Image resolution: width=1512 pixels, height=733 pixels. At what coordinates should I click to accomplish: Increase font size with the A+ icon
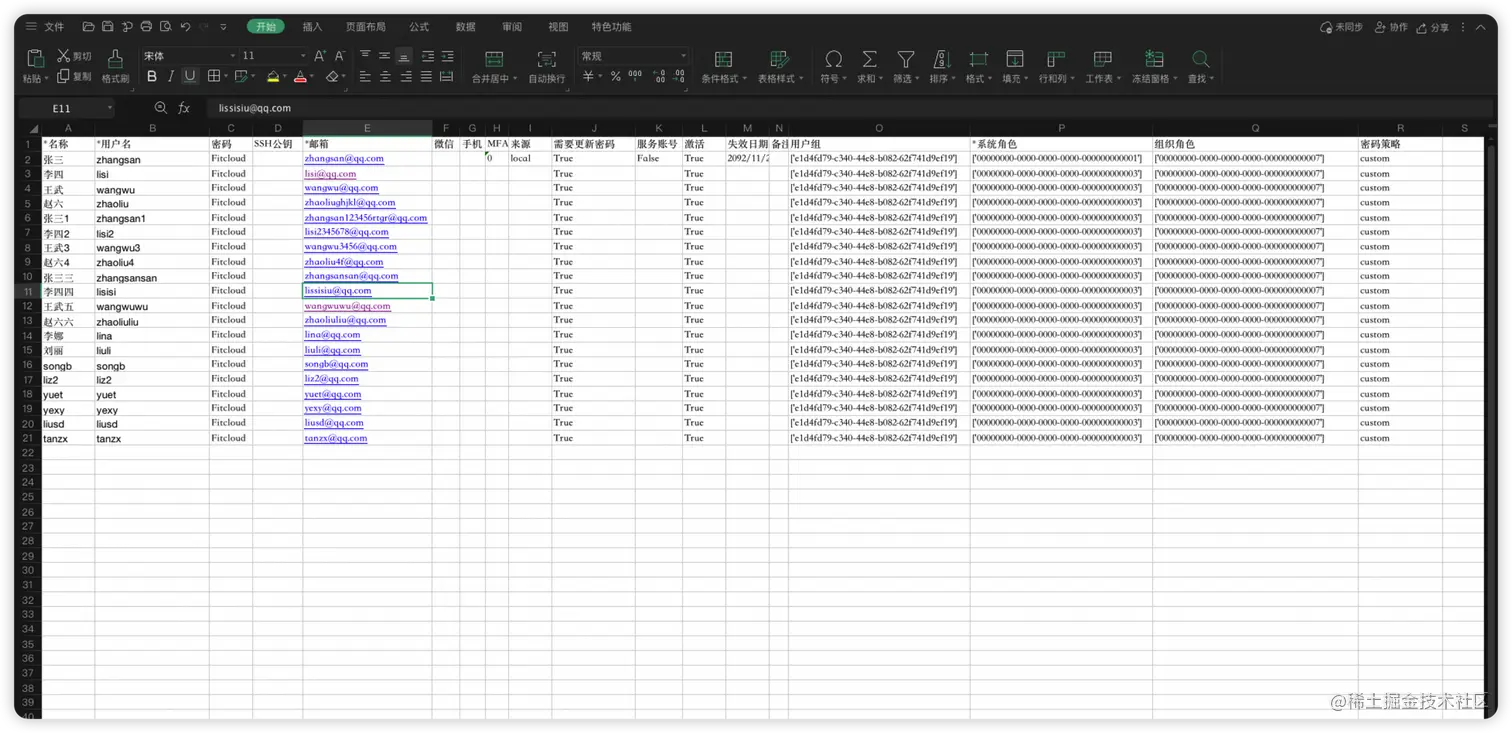(x=320, y=56)
